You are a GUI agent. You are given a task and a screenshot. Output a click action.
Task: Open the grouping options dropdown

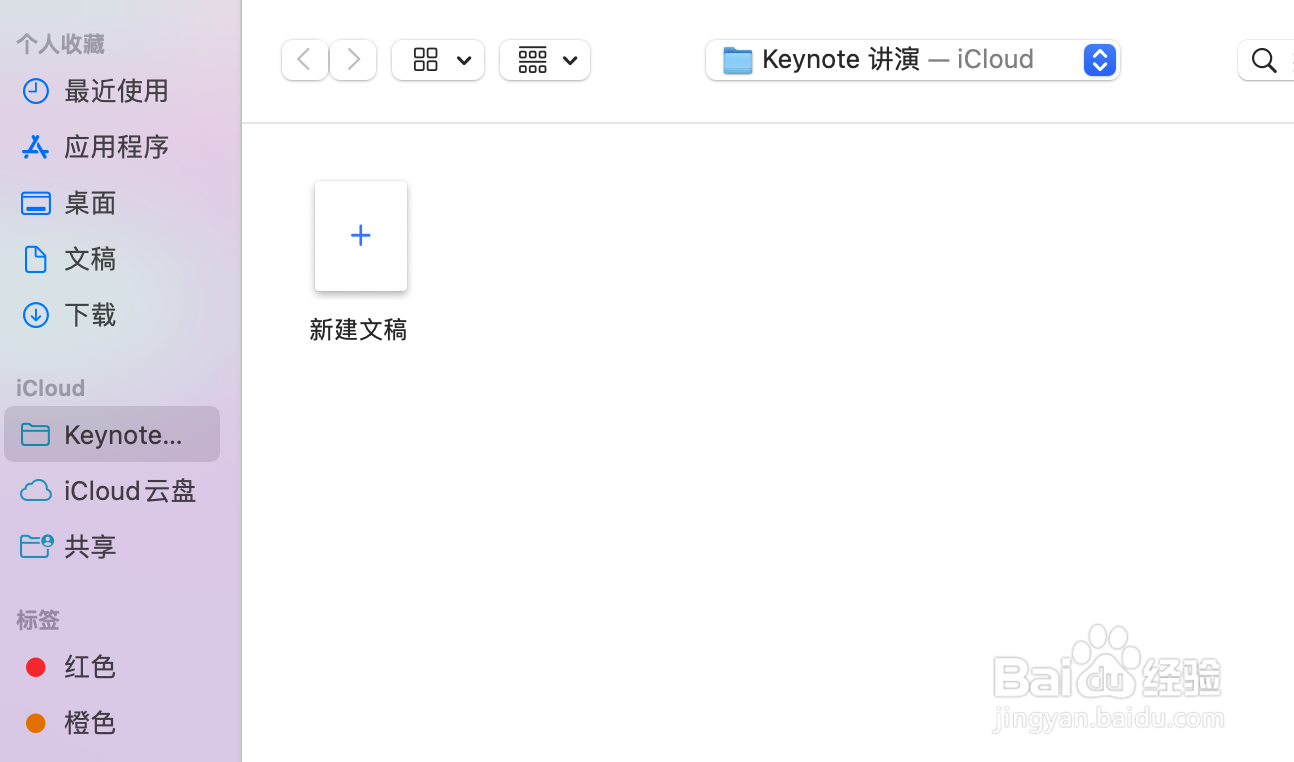(x=544, y=60)
